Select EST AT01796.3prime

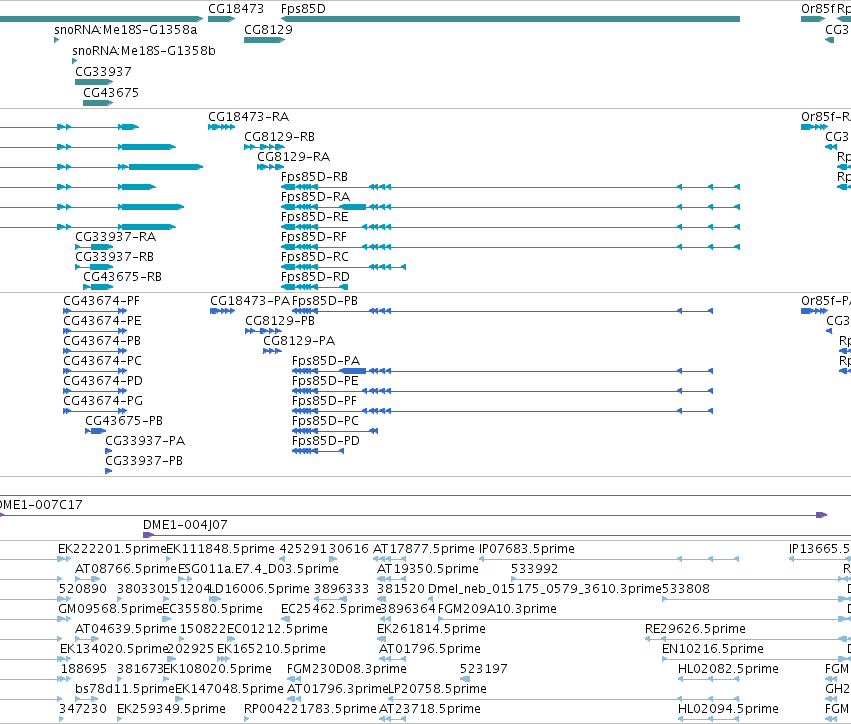338,689
